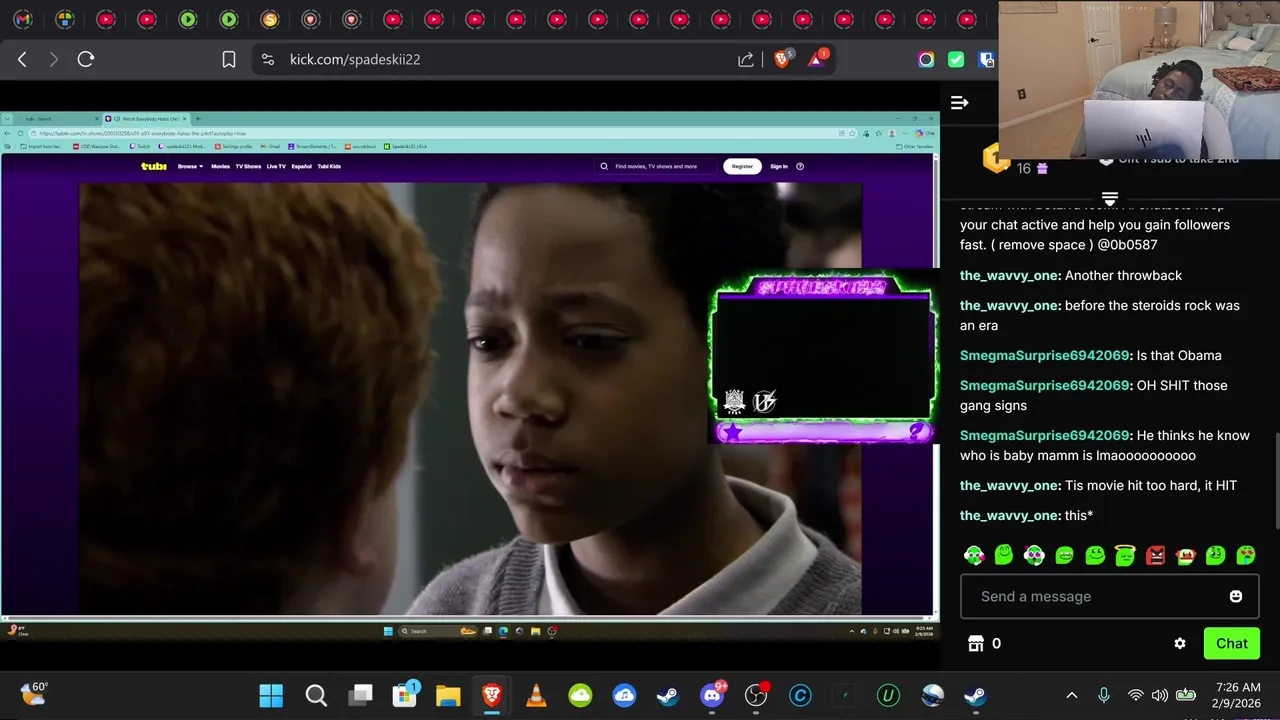1280x720 pixels.
Task: Open the clock showing 7:26 AM
Action: tap(1238, 695)
